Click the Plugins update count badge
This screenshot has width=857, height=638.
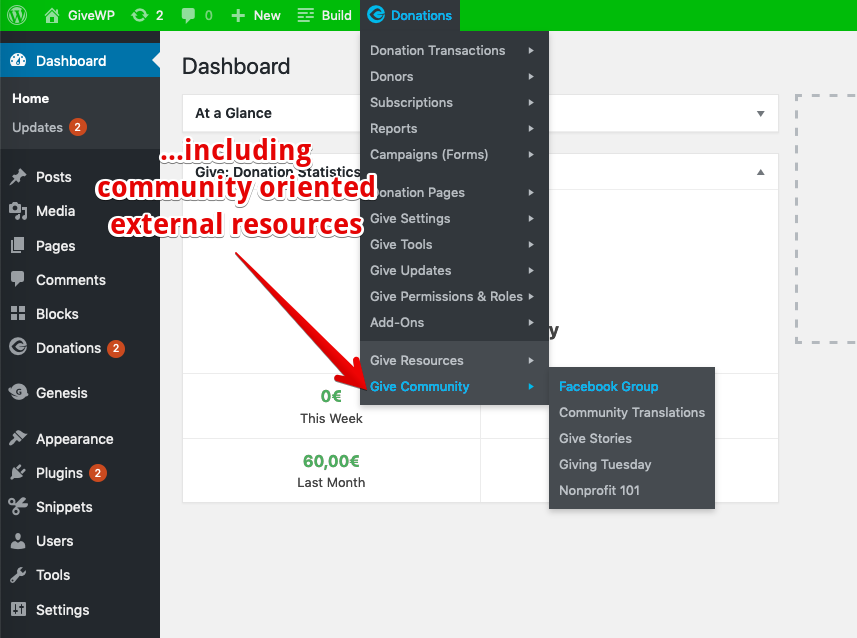(98, 473)
